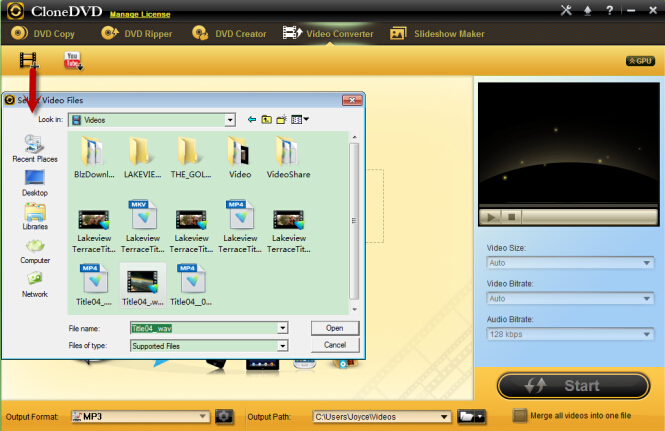This screenshot has height=431, width=665.
Task: Click the preview stop button
Action: [x=511, y=217]
